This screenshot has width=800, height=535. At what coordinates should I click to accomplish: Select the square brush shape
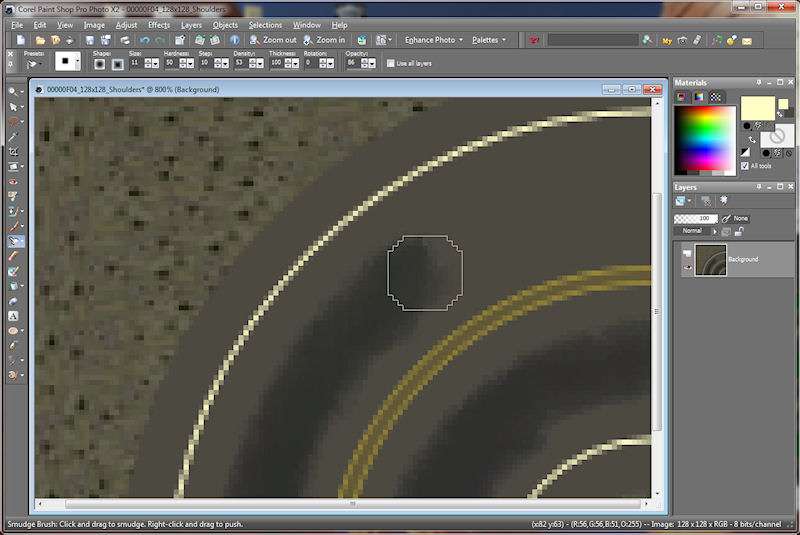click(x=118, y=64)
